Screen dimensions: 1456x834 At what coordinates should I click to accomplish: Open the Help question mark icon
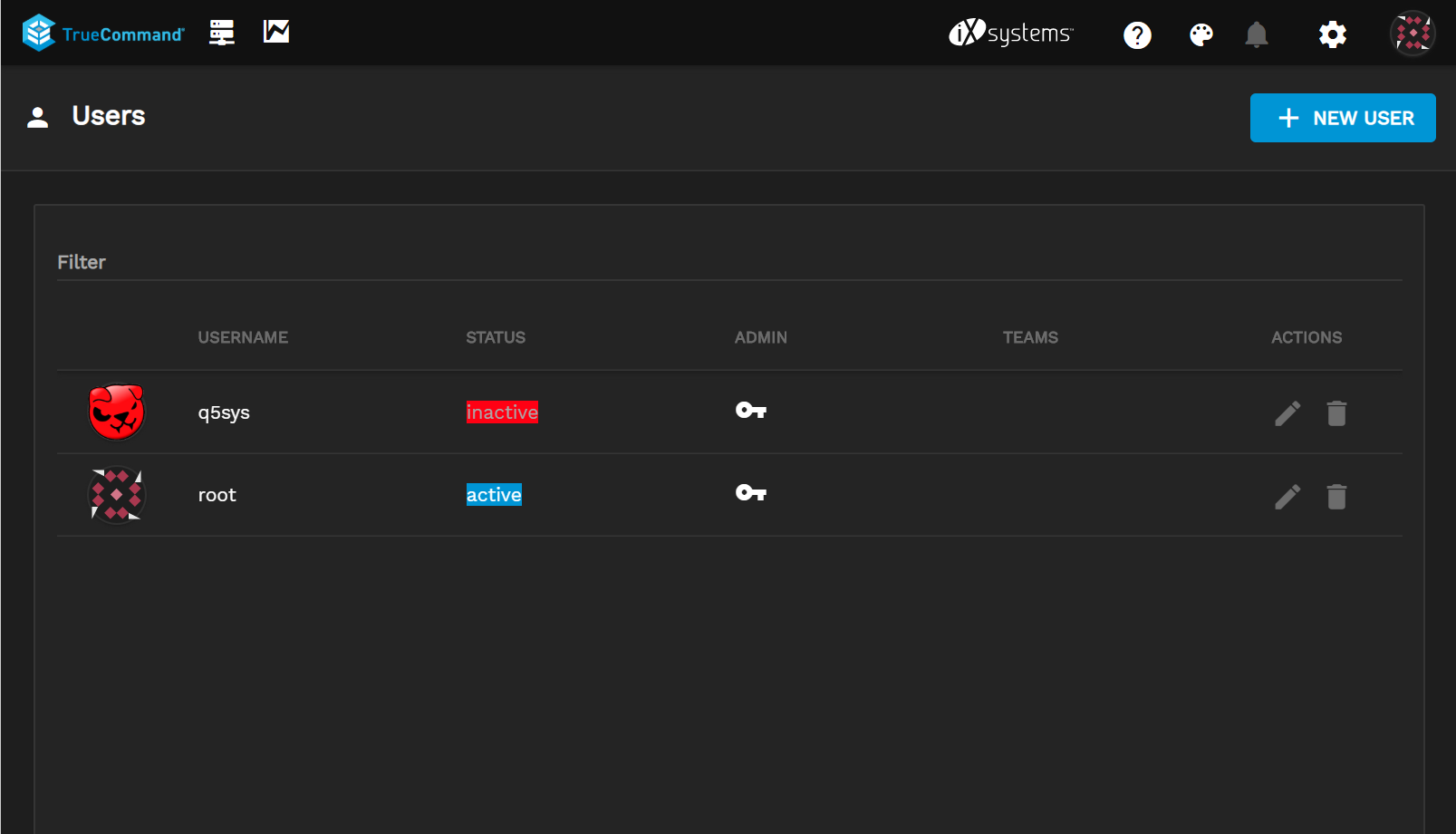coord(1137,34)
